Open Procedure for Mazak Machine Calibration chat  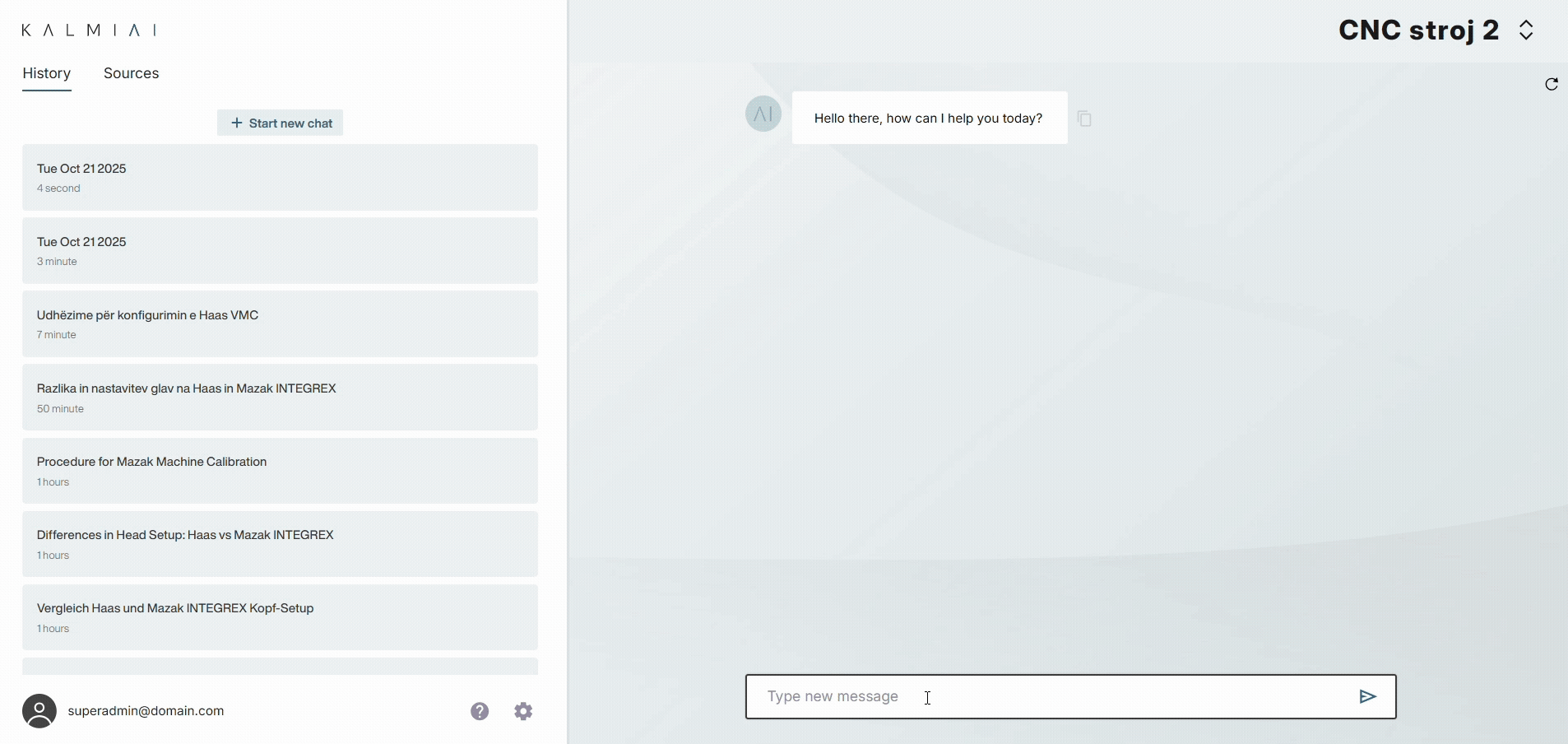(x=280, y=470)
